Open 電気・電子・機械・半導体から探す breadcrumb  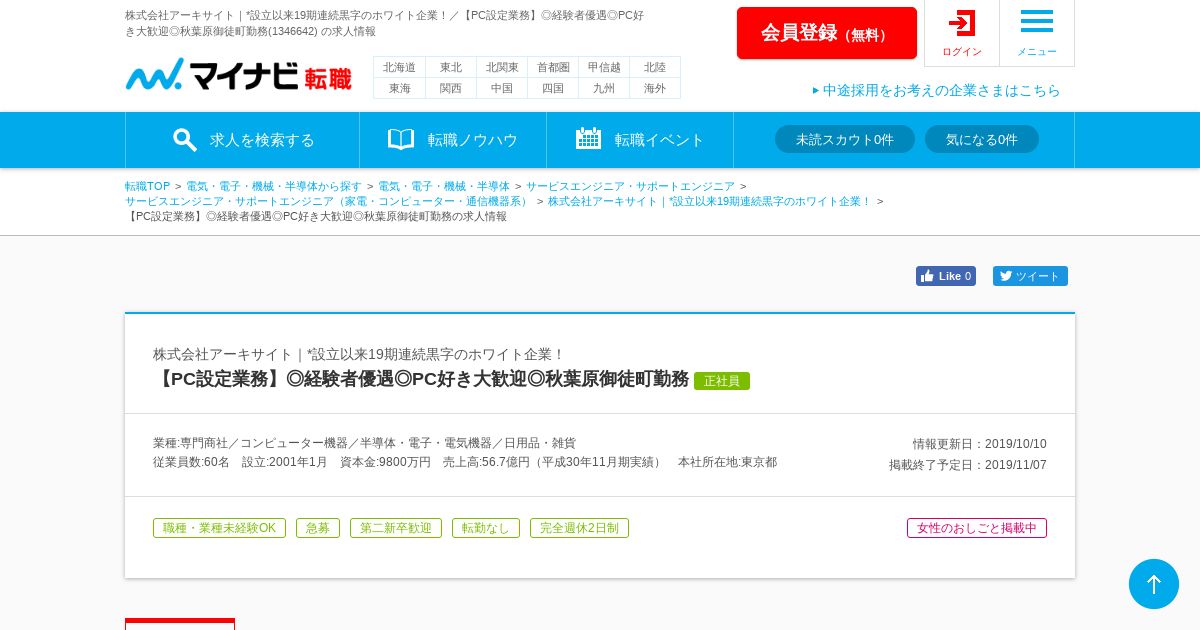click(x=274, y=186)
